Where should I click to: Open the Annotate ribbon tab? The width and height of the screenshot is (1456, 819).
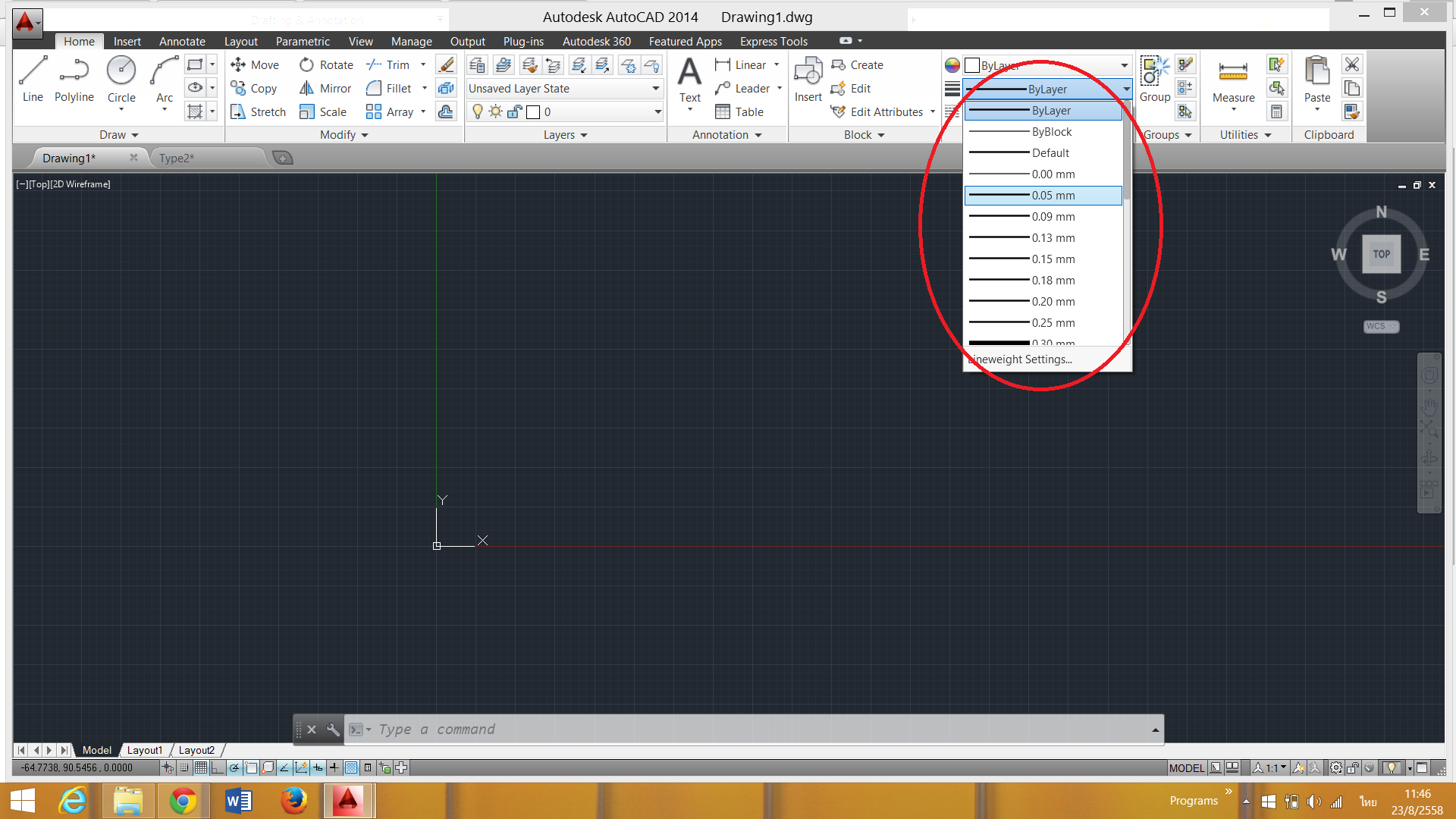point(182,41)
